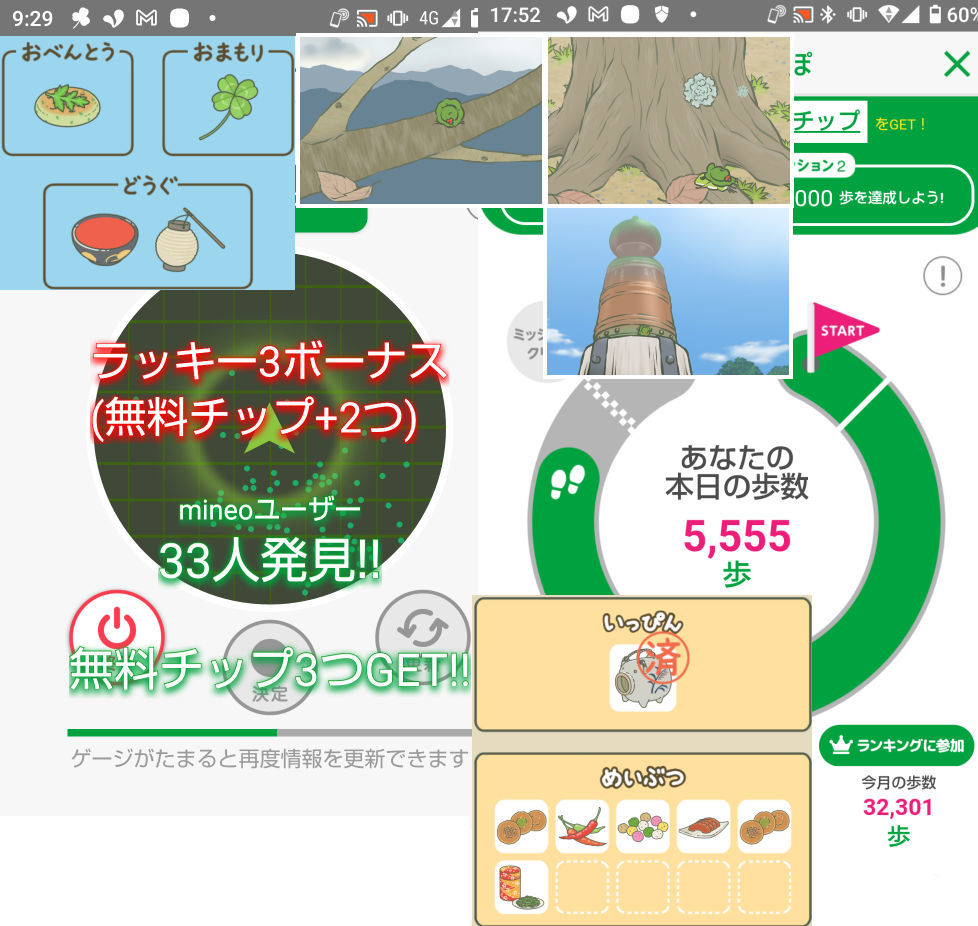Open the tower photo thumbnail
Screen dimensions: 978x926
pyautogui.click(x=668, y=291)
